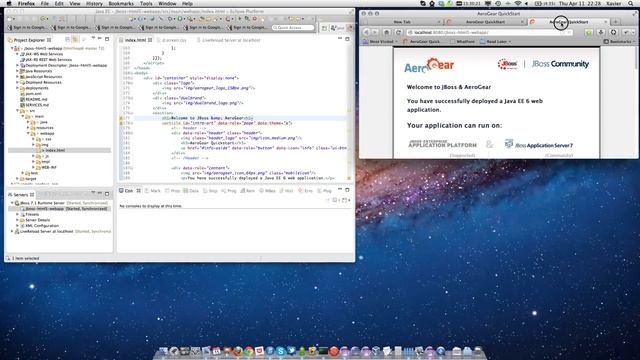Viewport: 640px width, 360px height.
Task: Click the Apple menu icon
Action: (9, 3)
